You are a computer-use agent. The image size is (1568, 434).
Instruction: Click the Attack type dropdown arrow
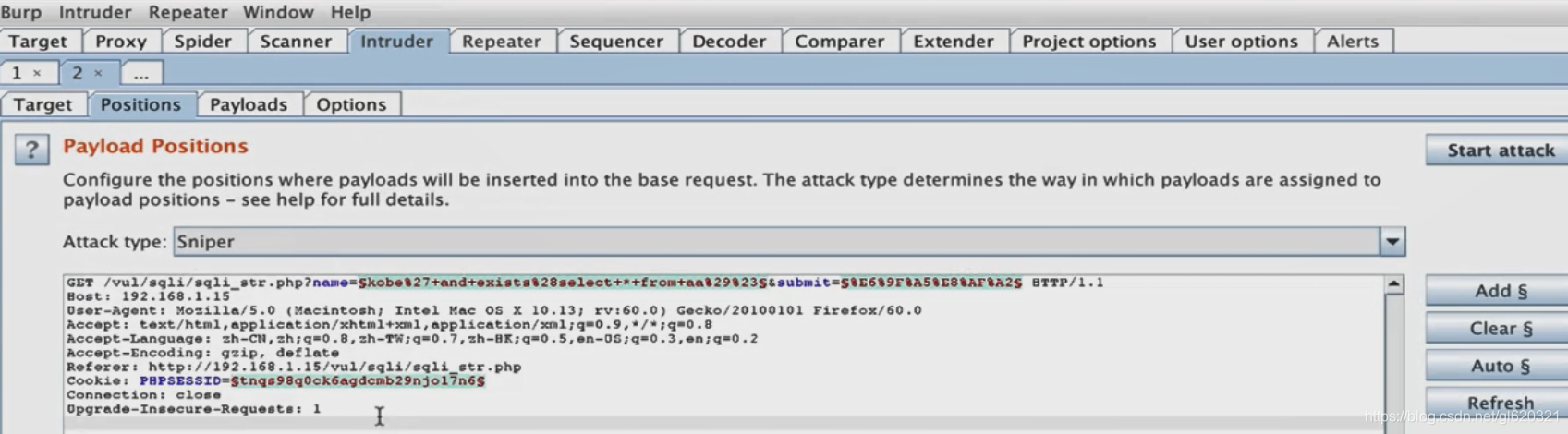tap(1392, 242)
